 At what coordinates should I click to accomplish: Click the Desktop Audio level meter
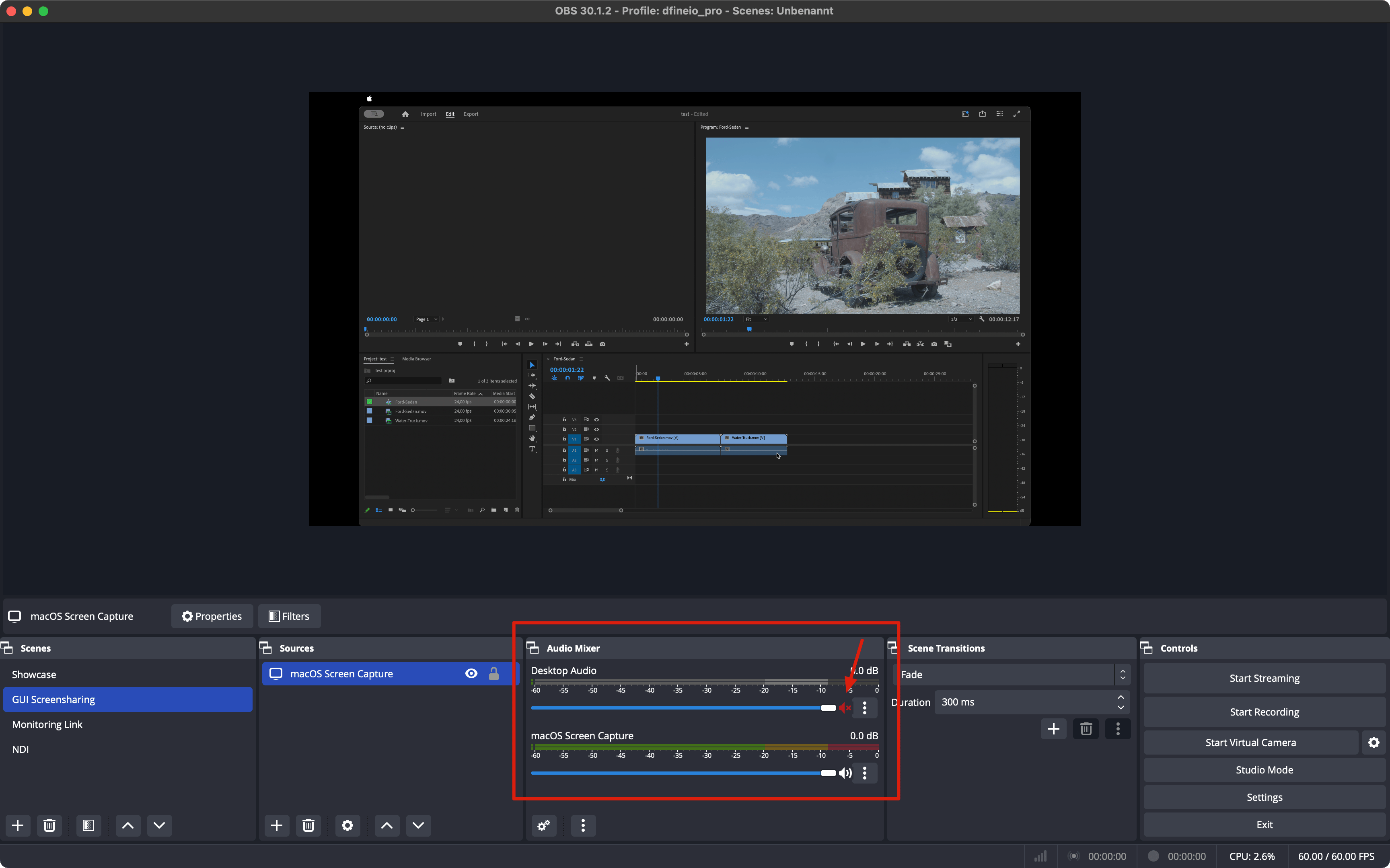[705, 682]
